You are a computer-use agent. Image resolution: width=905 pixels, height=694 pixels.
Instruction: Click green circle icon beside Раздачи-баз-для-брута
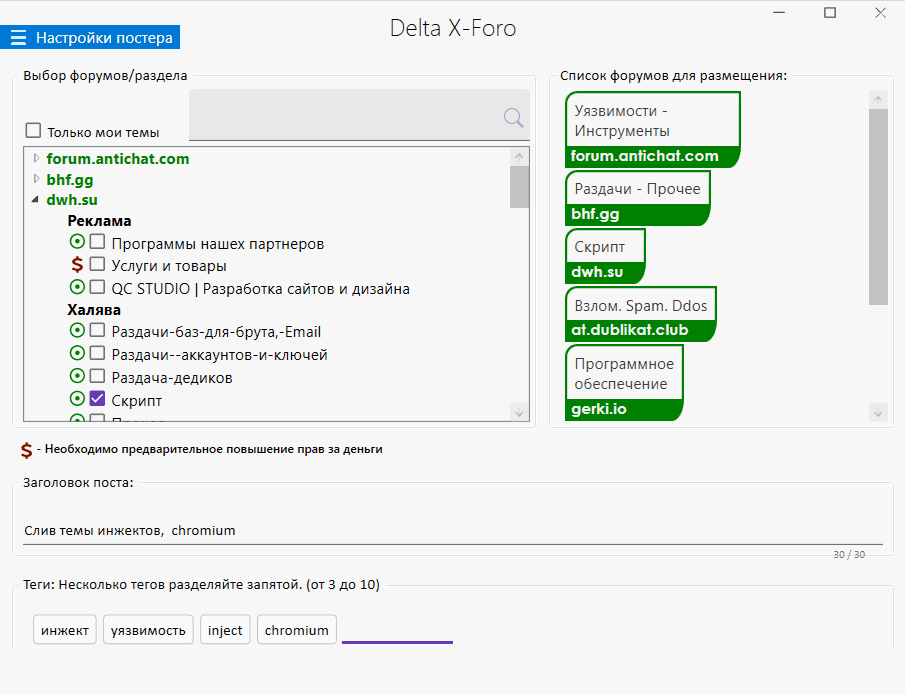(77, 330)
